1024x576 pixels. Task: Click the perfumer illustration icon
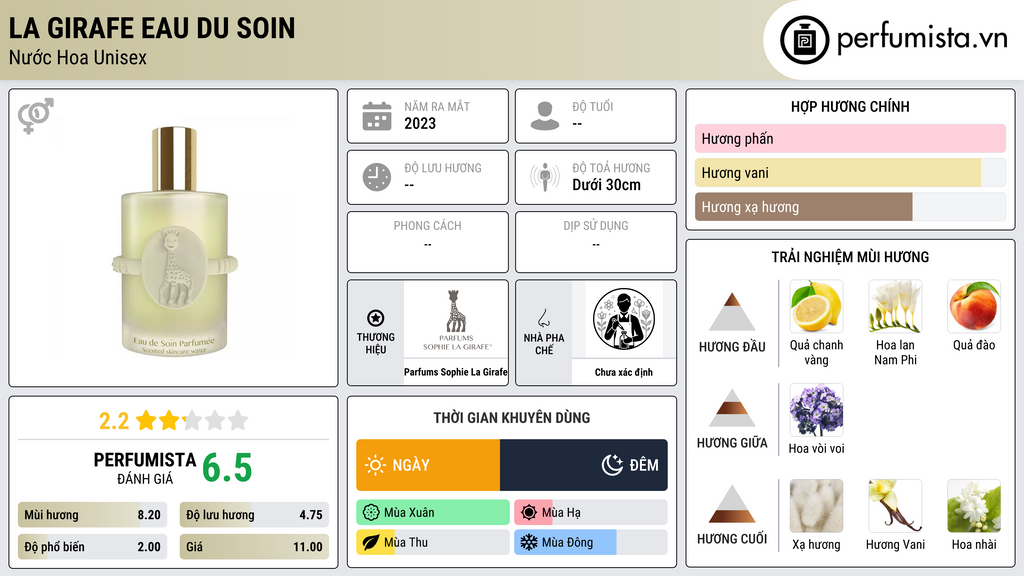coord(624,319)
